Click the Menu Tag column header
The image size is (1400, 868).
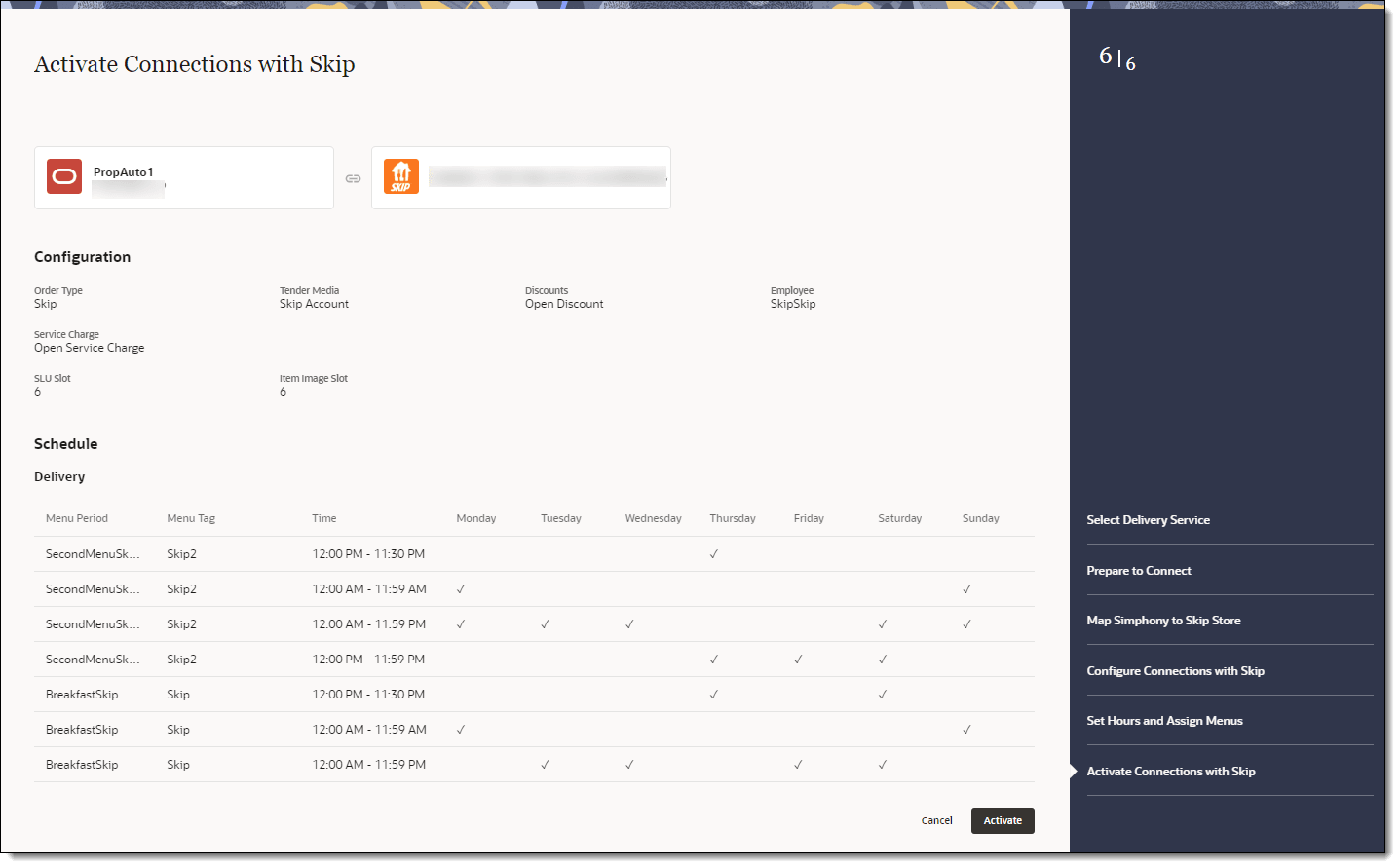191,518
